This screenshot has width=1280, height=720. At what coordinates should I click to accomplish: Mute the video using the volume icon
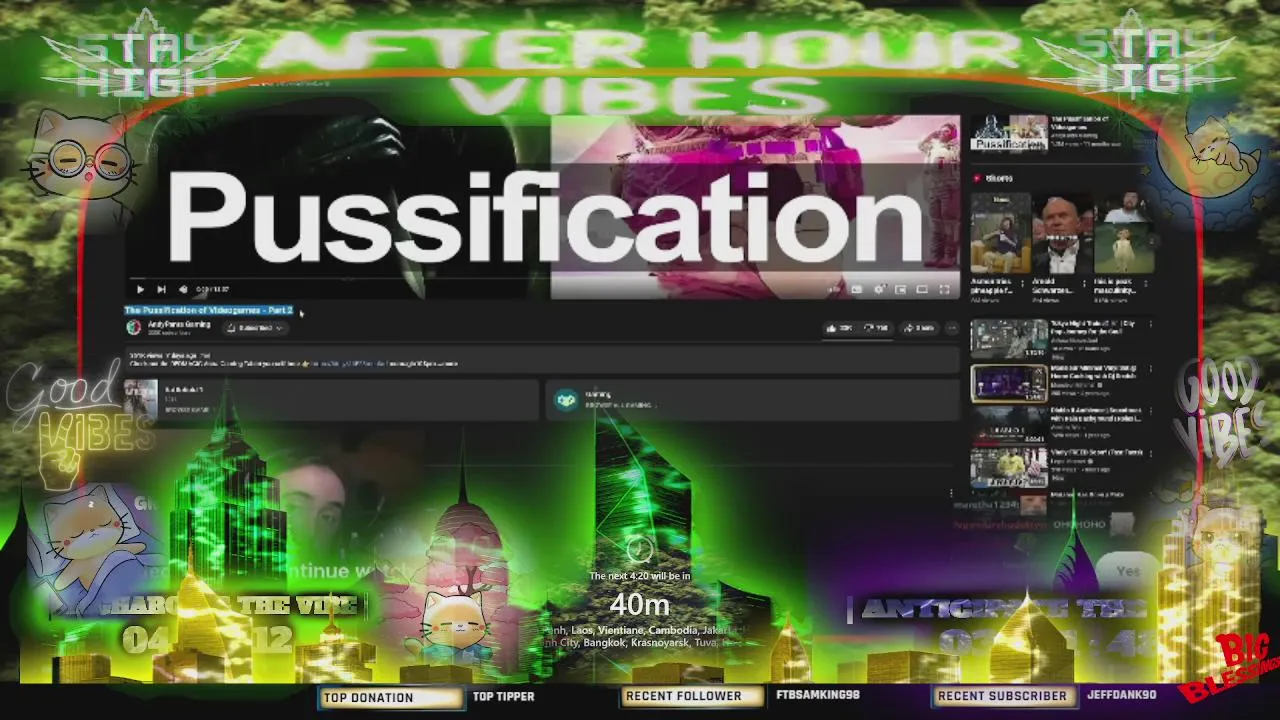pos(182,289)
